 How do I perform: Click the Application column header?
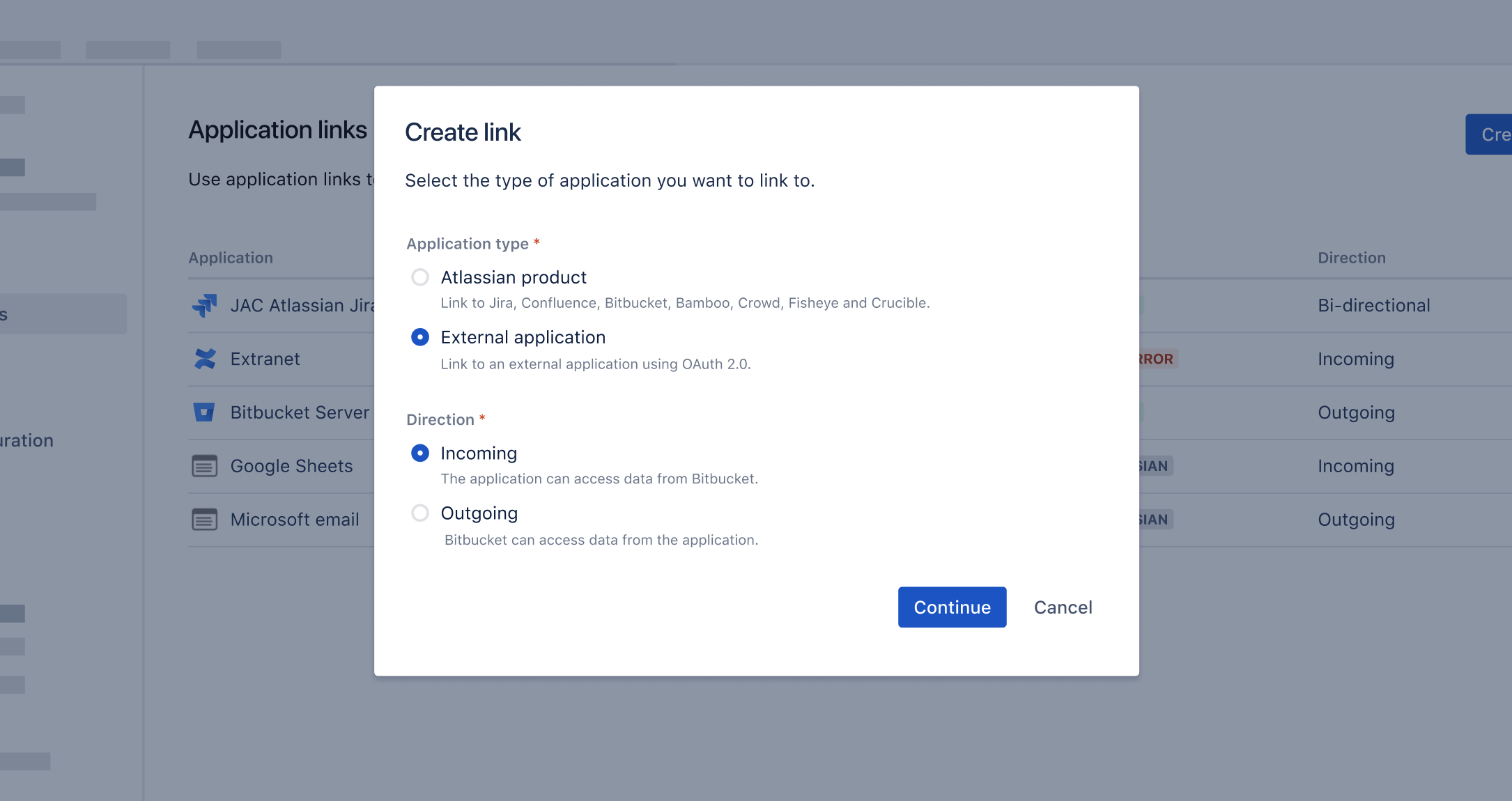coord(231,258)
